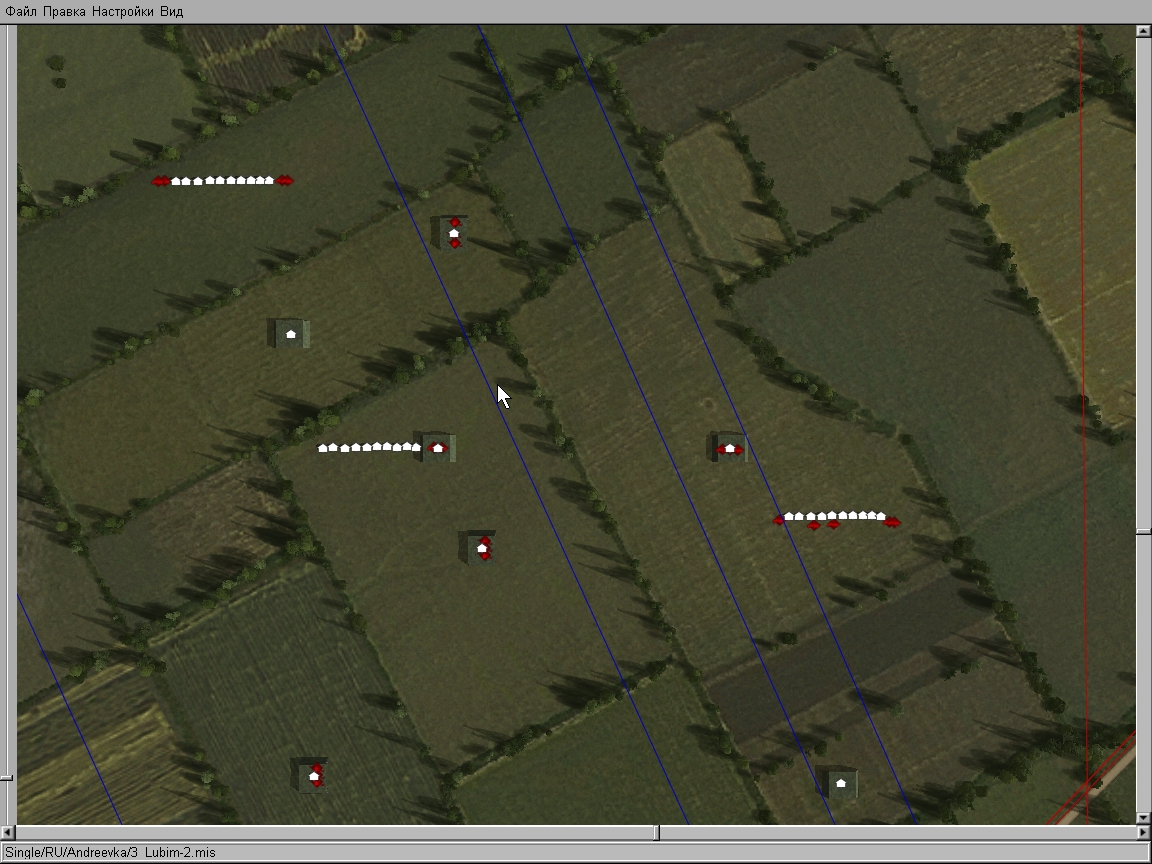Select the bottom-left unit marker with vertical red arrows
This screenshot has height=864, width=1152.
tap(314, 776)
